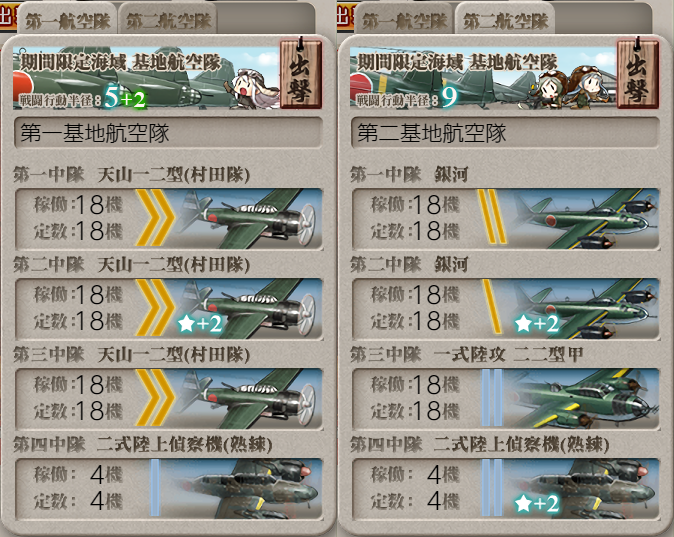
Task: Click fourth squadron recon plane with ★+2, right
Action: 582,488
